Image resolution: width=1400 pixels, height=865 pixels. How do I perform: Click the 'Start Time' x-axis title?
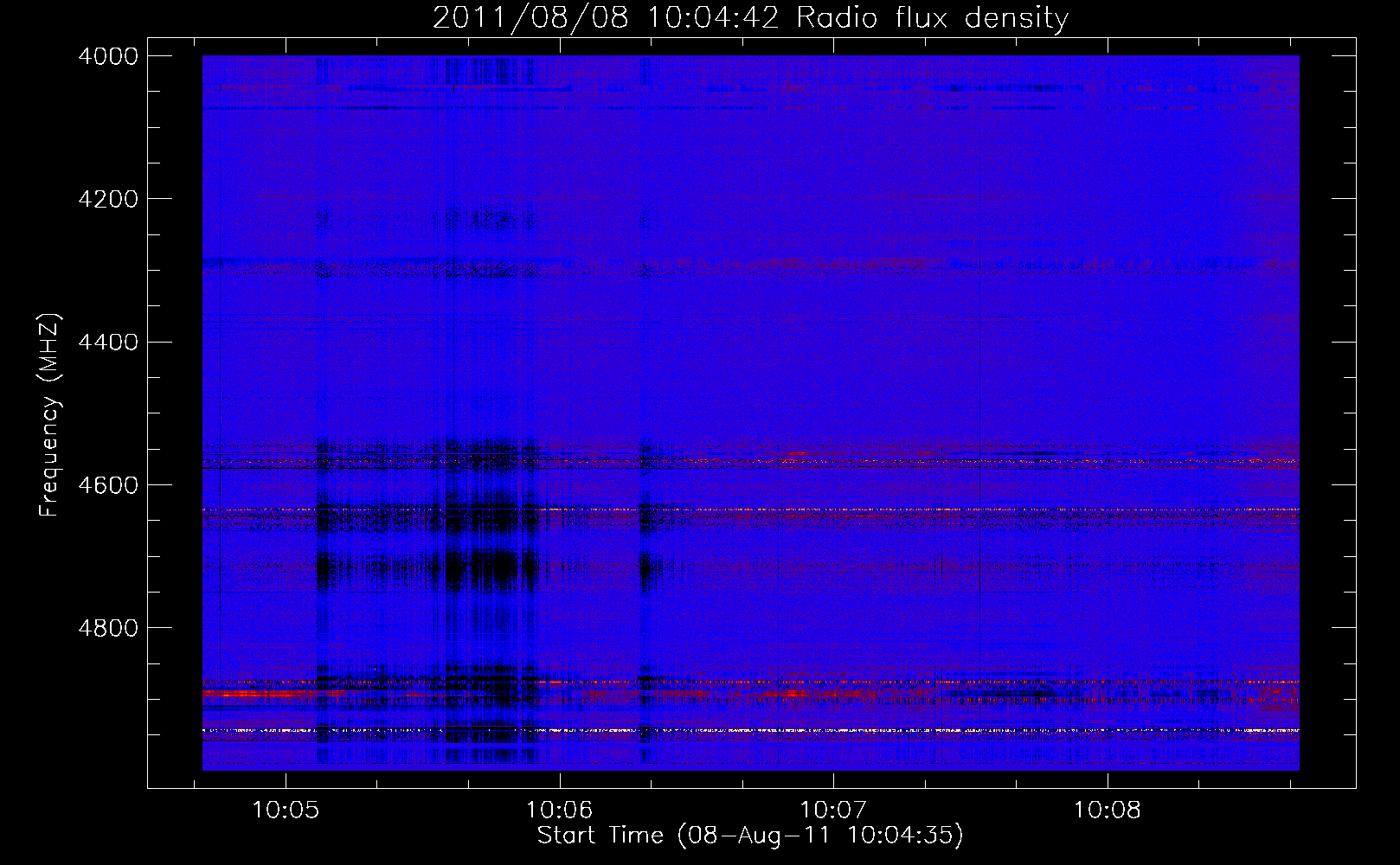(600, 836)
